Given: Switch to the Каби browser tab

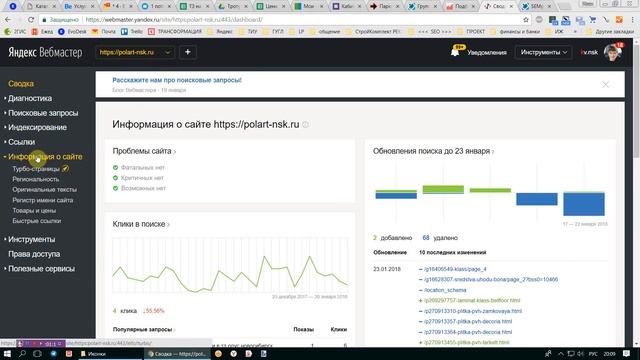Looking at the screenshot, I should (347, 6).
